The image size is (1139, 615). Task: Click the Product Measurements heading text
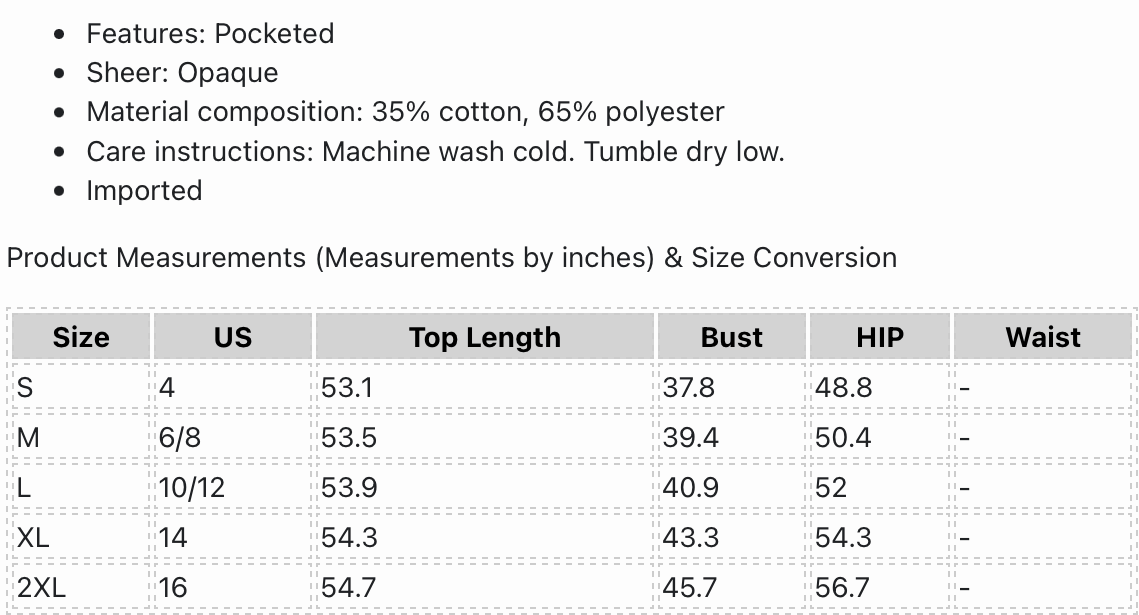[451, 257]
